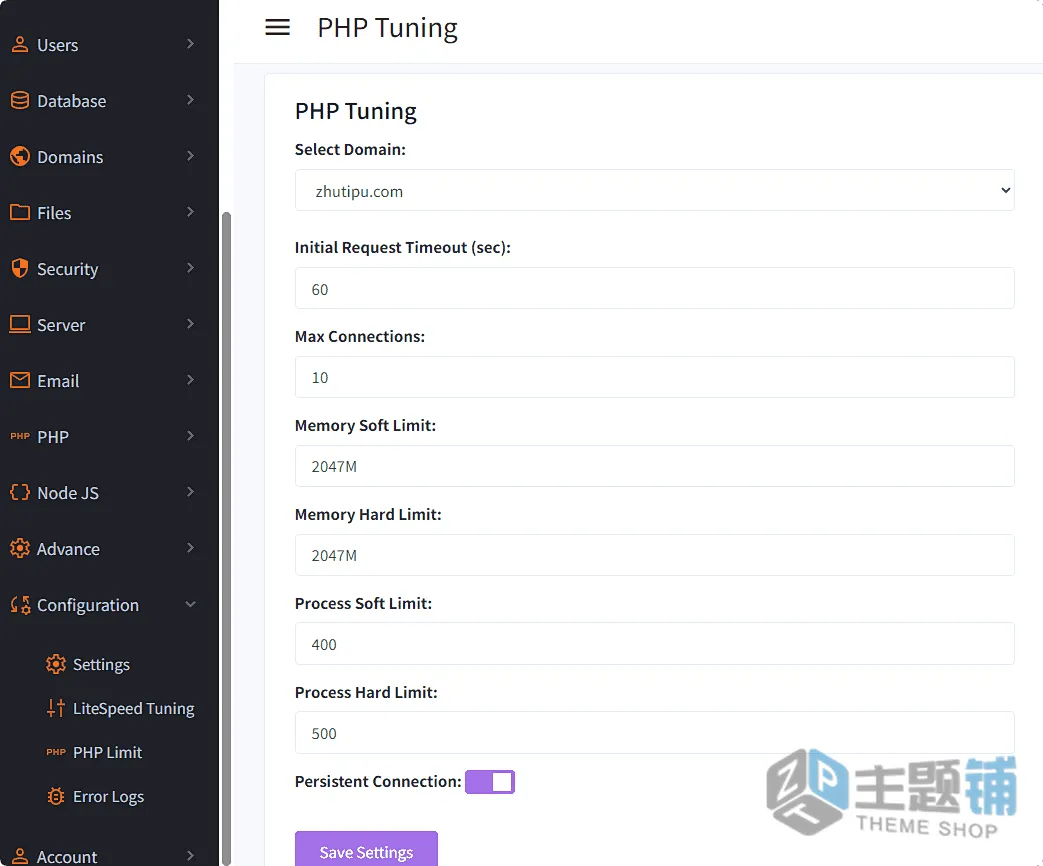Click the Error Logs bug icon

[56, 796]
